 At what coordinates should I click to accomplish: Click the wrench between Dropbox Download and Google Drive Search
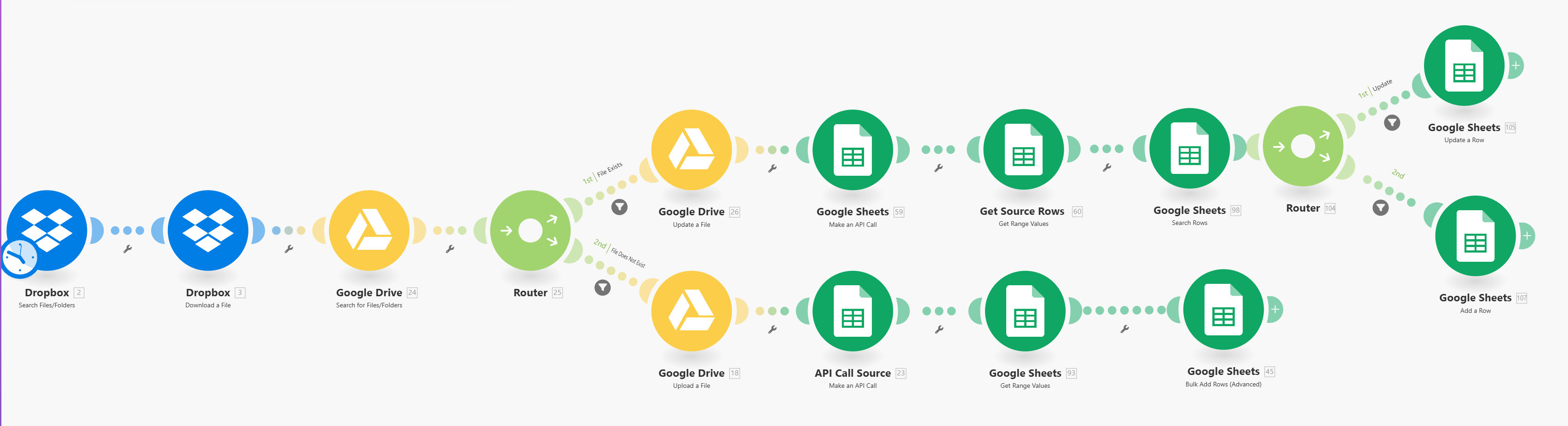(x=289, y=249)
